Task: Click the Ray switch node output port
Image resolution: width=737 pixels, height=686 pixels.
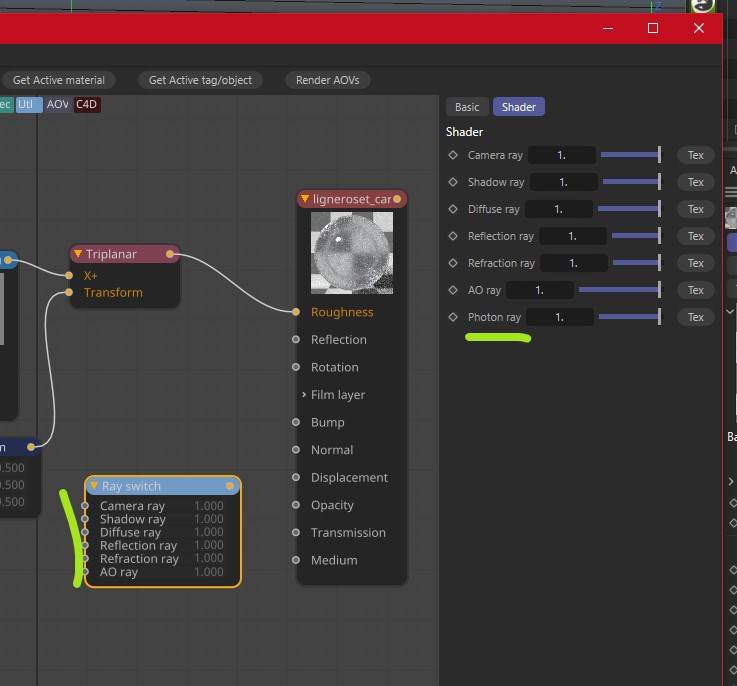Action: [x=230, y=486]
